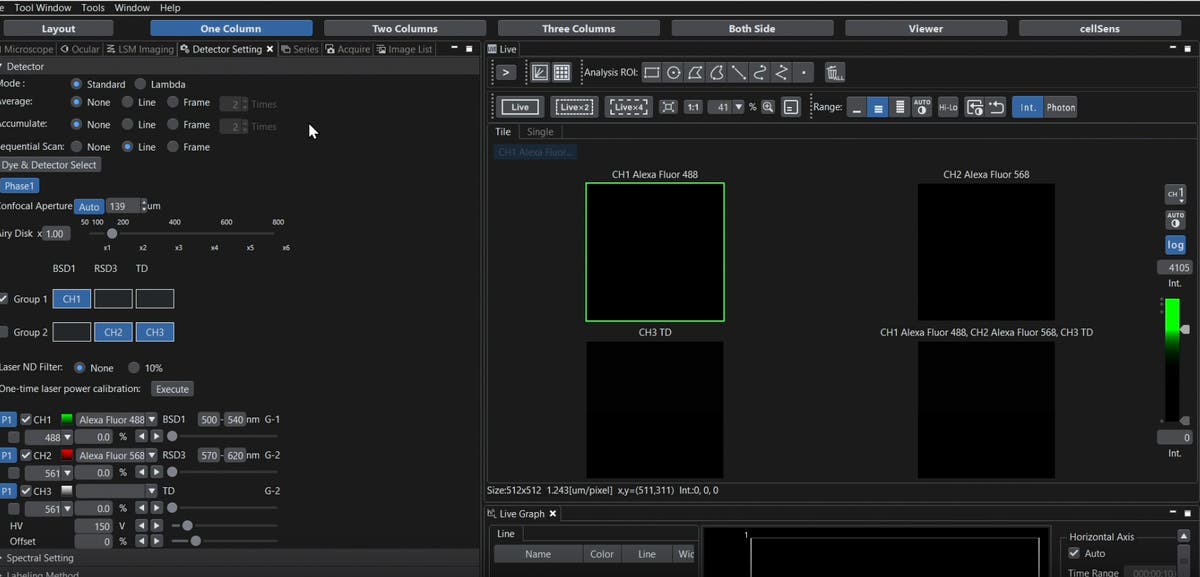The image size is (1200, 577).
Task: Start acquisition with the Live button
Action: click(x=519, y=107)
